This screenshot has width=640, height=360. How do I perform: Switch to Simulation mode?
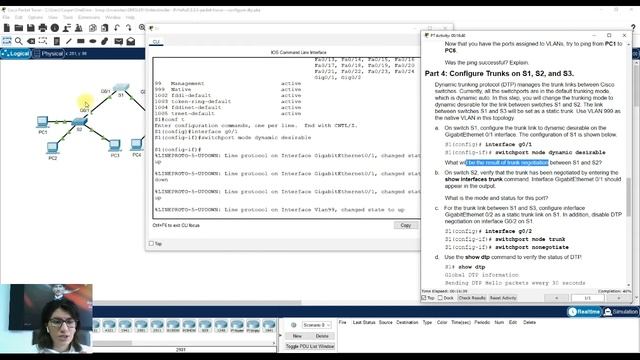(620, 312)
